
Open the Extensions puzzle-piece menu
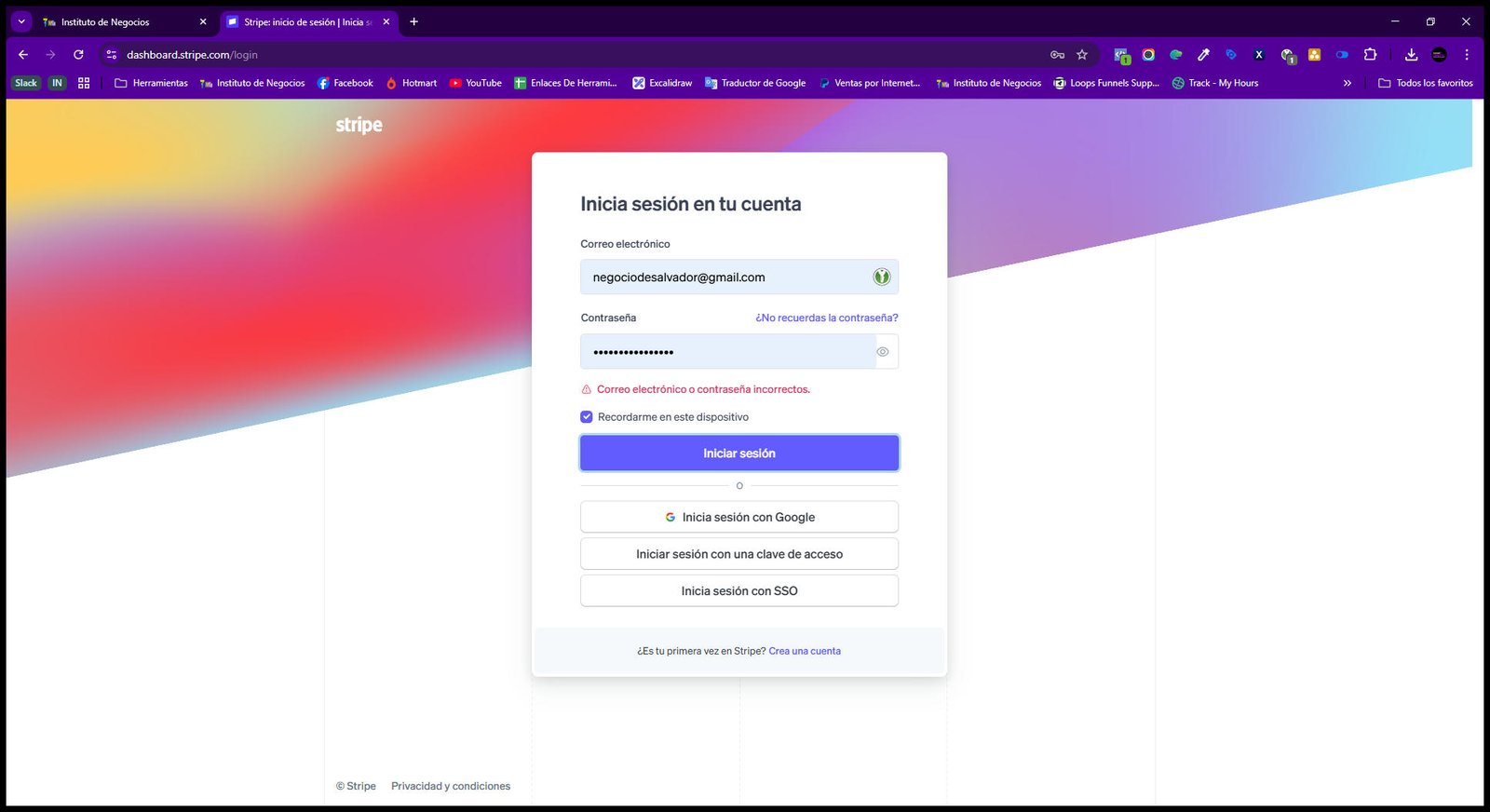(1370, 55)
